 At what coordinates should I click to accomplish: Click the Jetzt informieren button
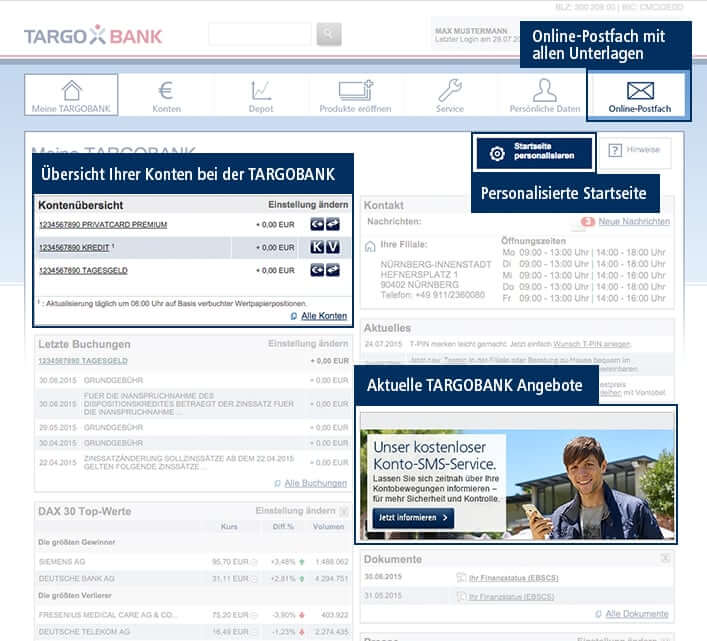413,517
